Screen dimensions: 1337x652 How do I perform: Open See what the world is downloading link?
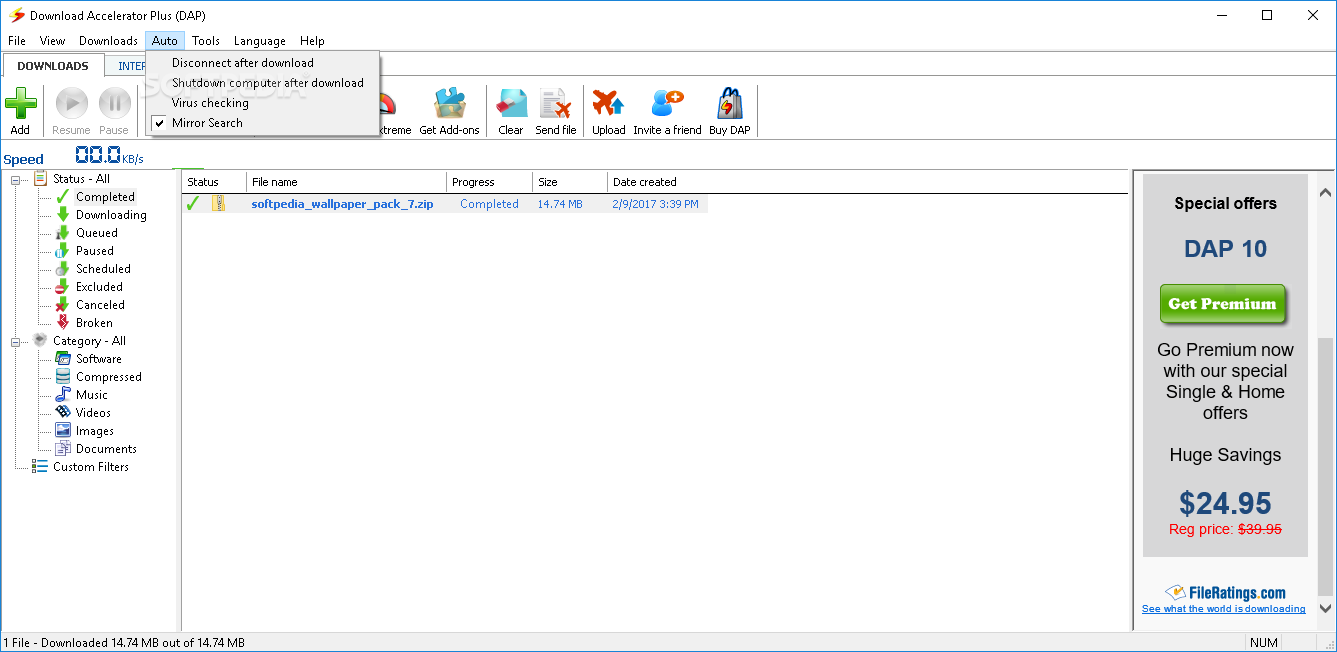pyautogui.click(x=1224, y=609)
